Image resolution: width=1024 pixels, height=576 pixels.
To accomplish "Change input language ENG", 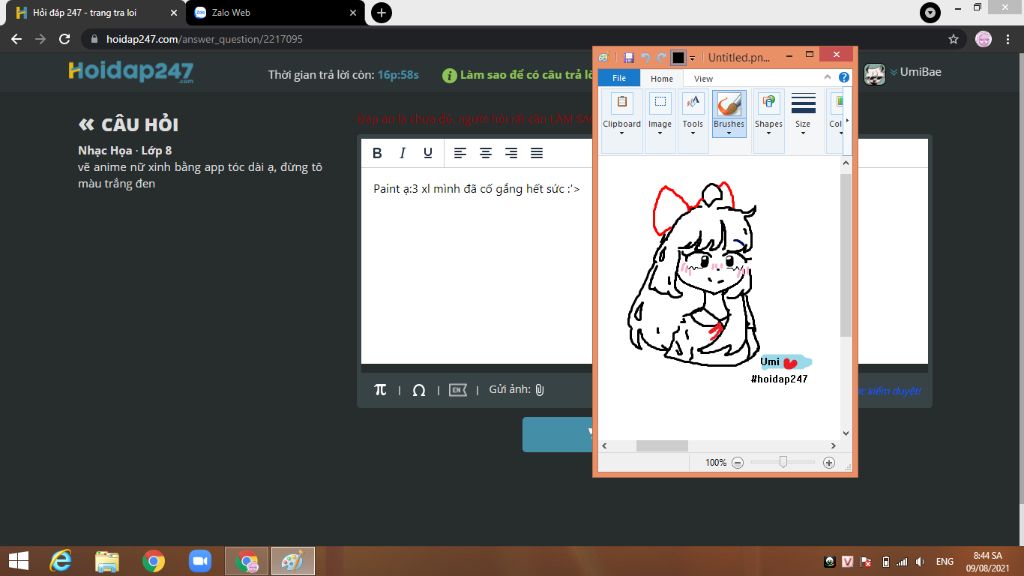I will click(944, 562).
